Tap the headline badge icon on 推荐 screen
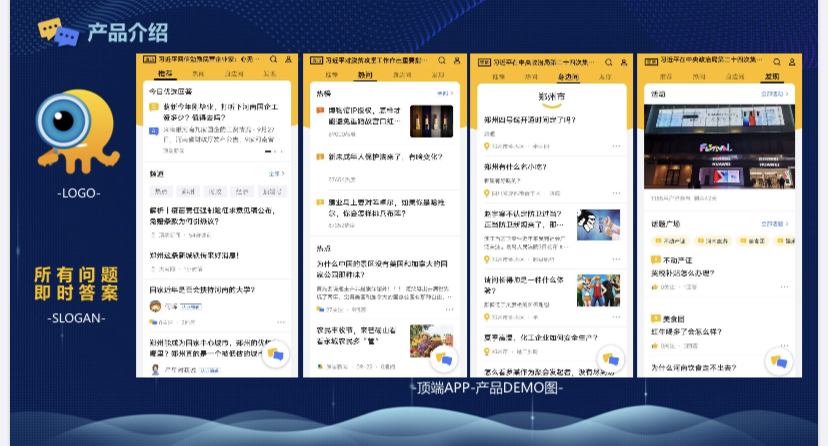The height and width of the screenshot is (446, 828). 149,60
